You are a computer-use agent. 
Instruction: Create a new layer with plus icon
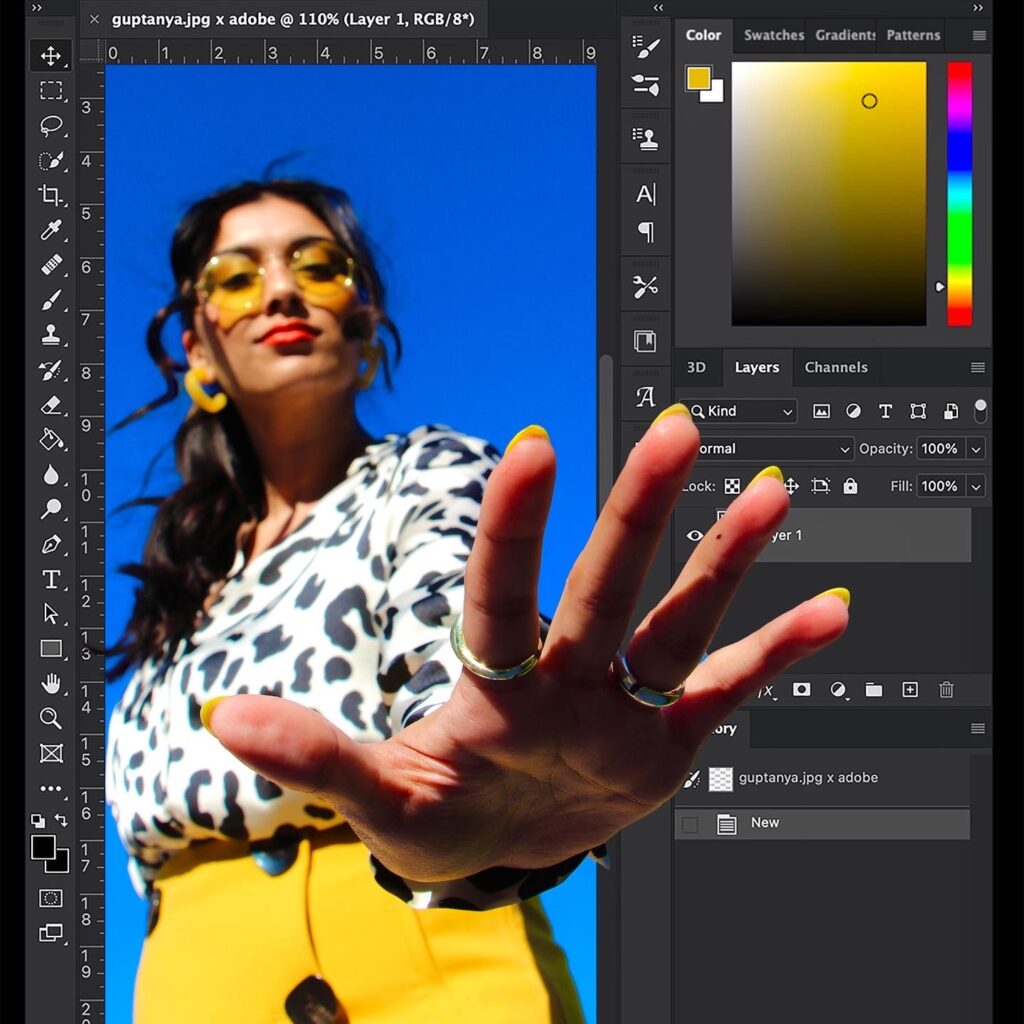[x=910, y=690]
